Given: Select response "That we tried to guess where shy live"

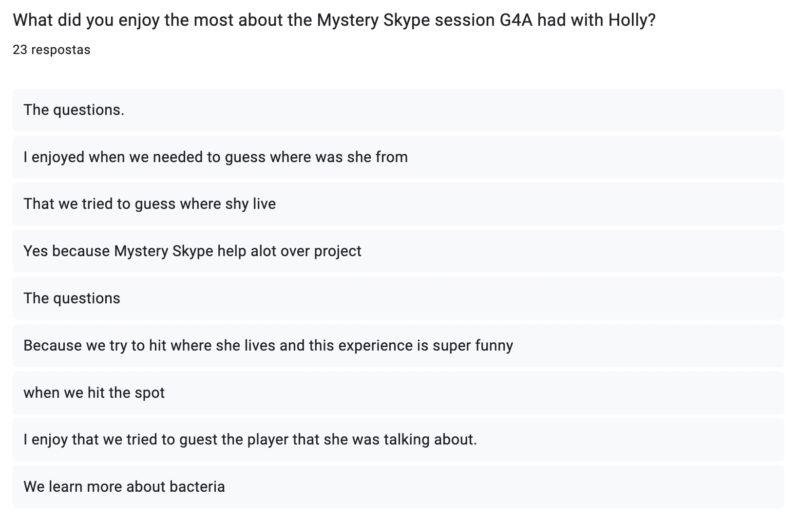Looking at the screenshot, I should (149, 204).
